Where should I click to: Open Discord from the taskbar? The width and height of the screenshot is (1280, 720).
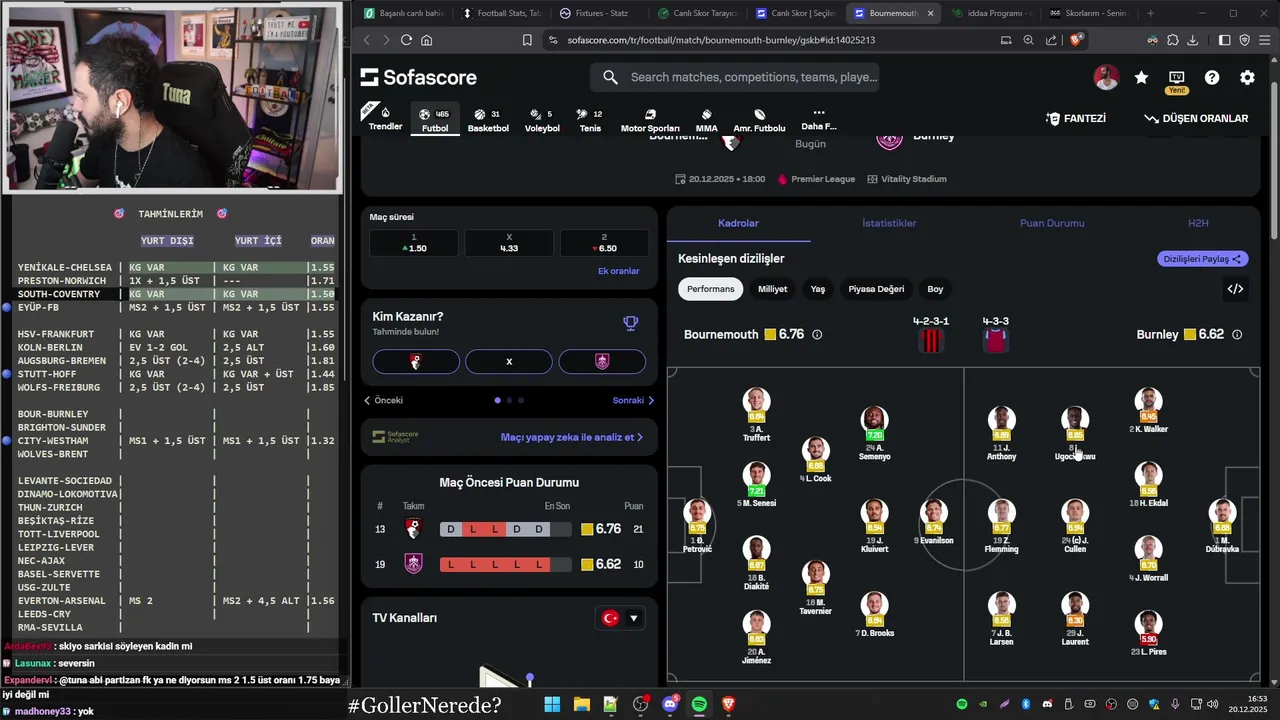point(670,704)
